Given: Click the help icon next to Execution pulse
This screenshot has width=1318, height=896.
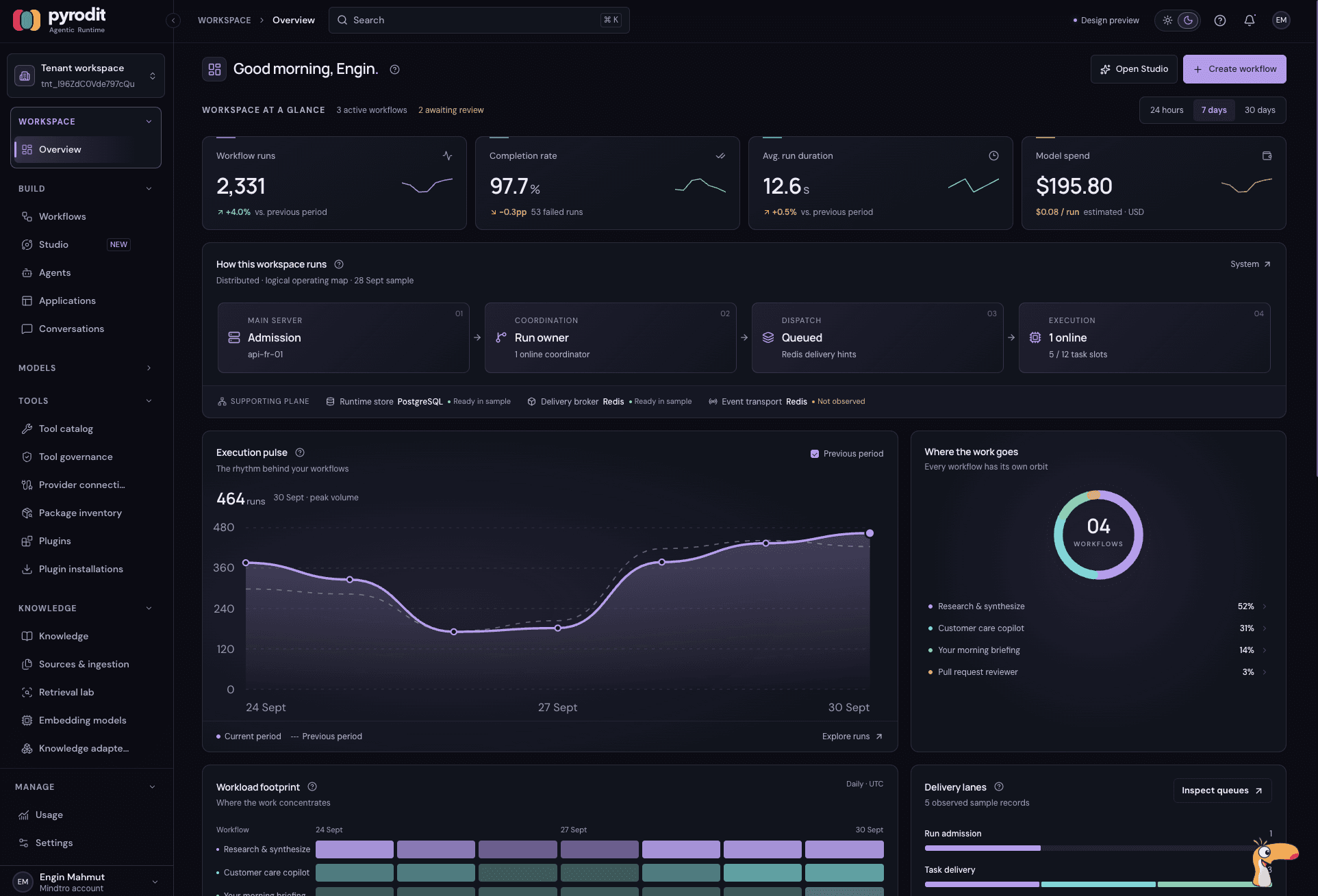Looking at the screenshot, I should [300, 452].
